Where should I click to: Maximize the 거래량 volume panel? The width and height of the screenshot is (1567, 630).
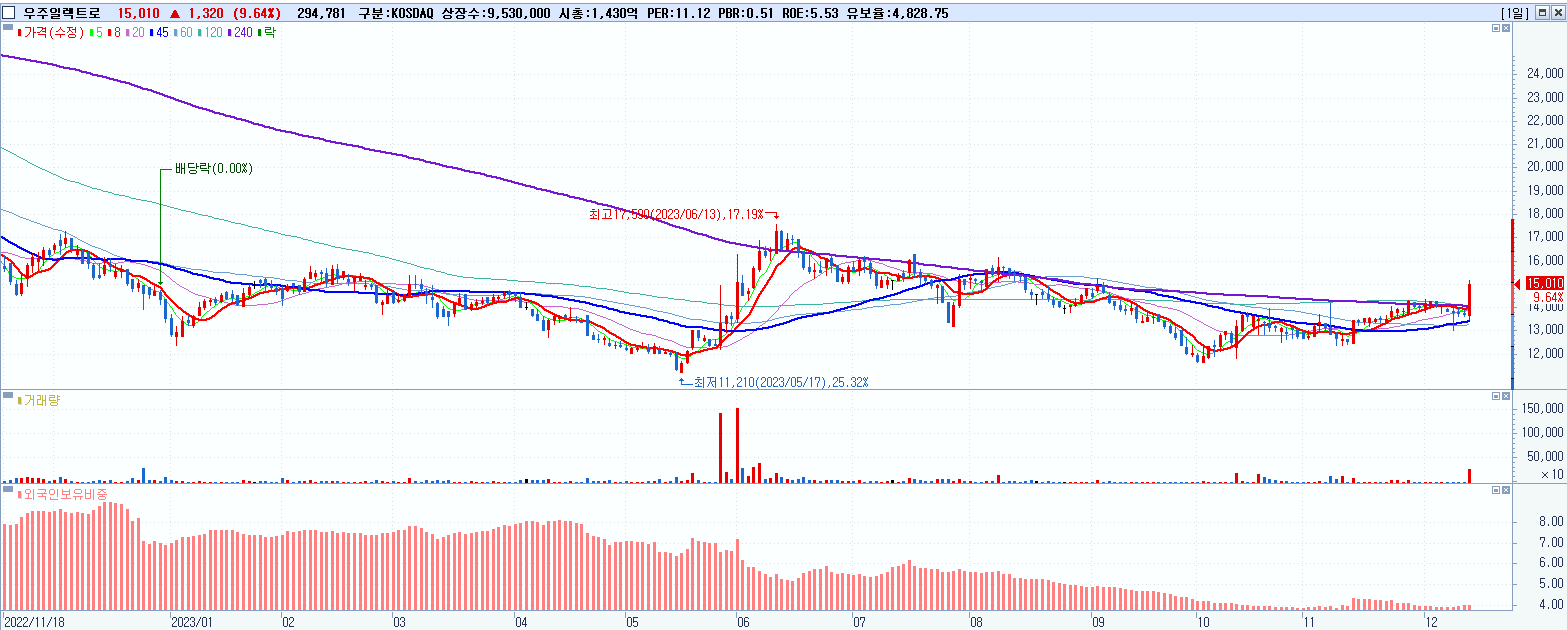1496,396
